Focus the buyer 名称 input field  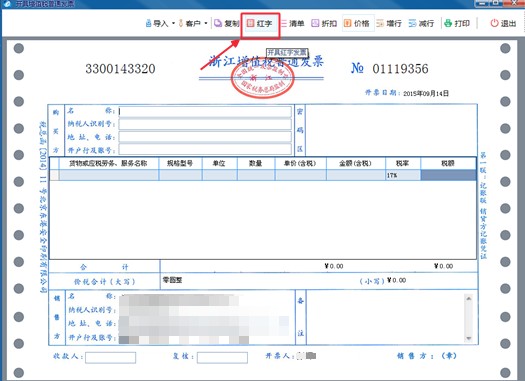coord(205,111)
